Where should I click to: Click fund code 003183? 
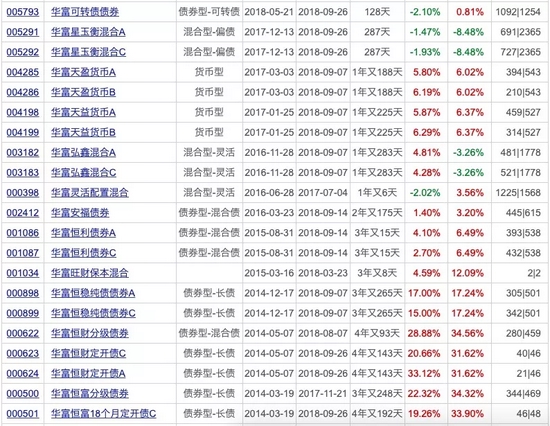(x=23, y=173)
